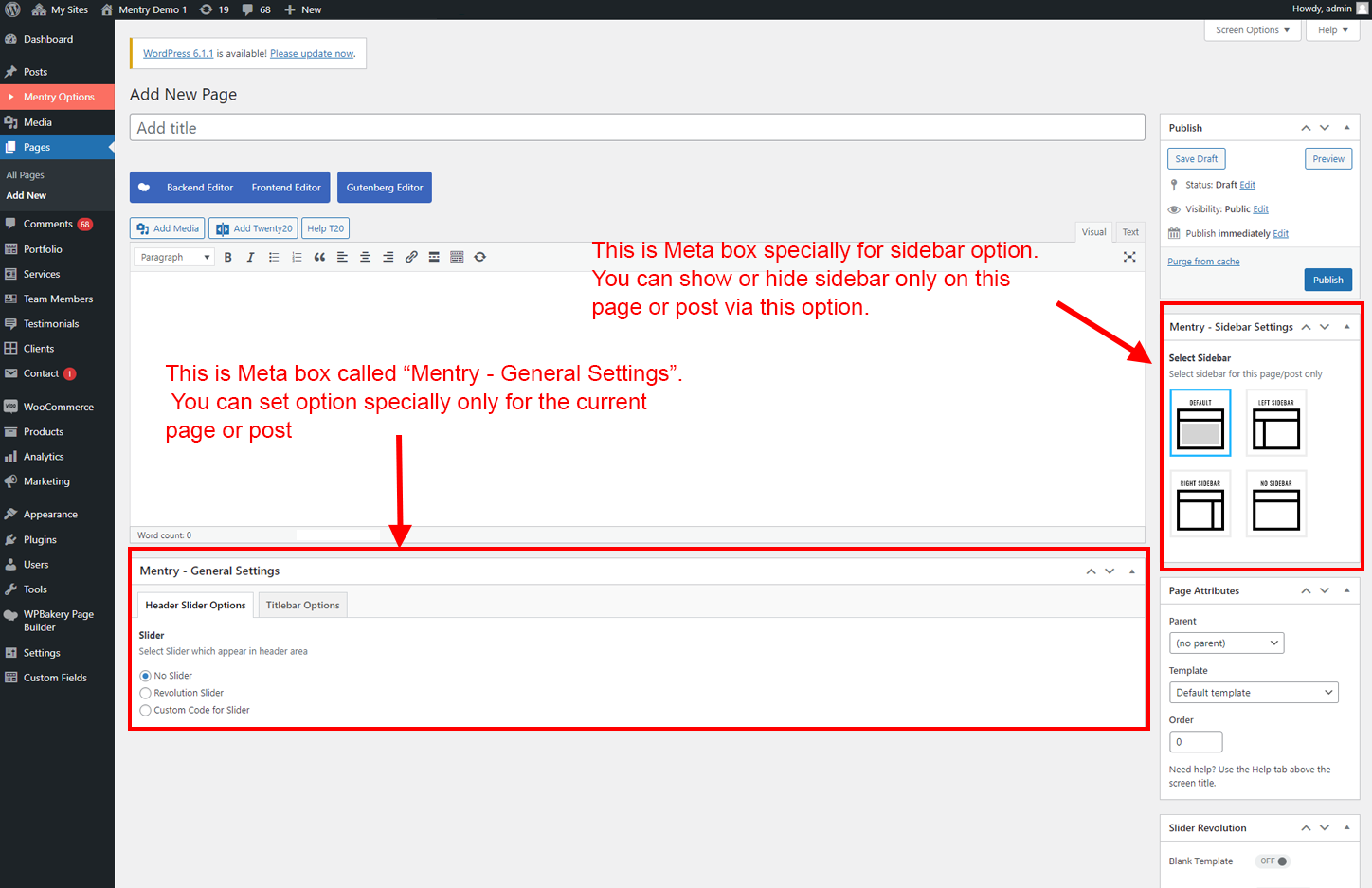The height and width of the screenshot is (888, 1372).
Task: Toggle bold formatting in editor toolbar
Action: [x=228, y=257]
